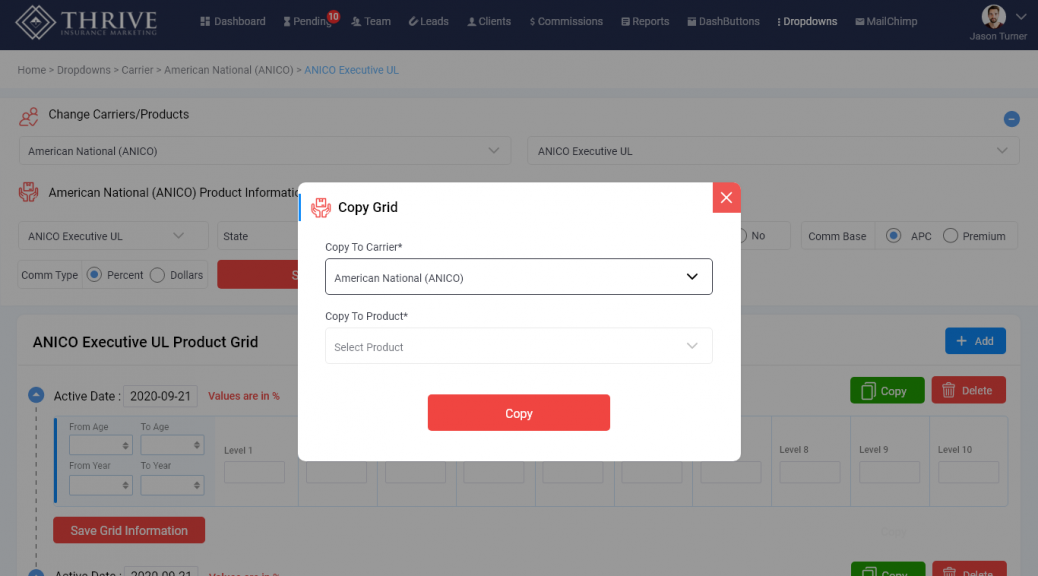Click the green Copy grid button
Viewport: 1038px width, 576px height.
887,391
